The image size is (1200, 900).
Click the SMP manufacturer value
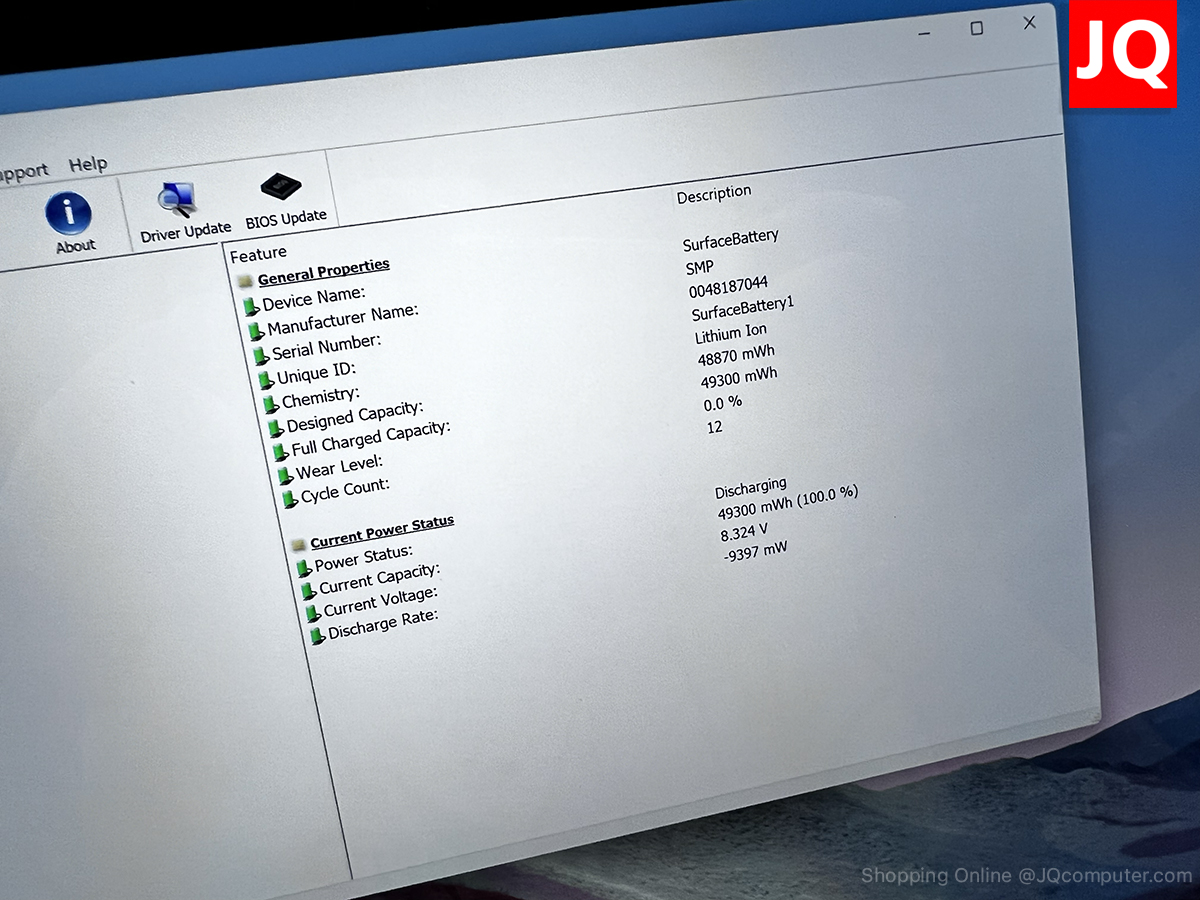pos(700,267)
